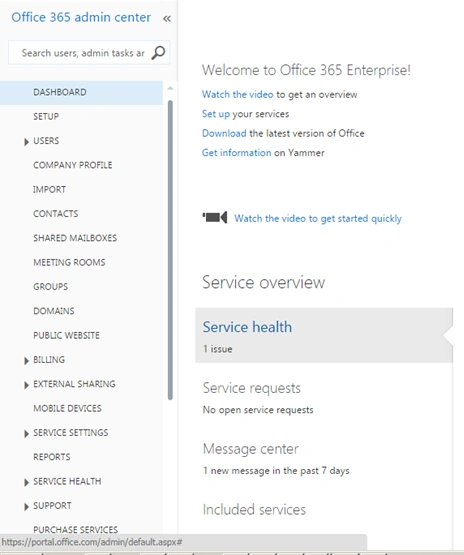Expand the SUPPORT section arrow
The width and height of the screenshot is (464, 555).
click(x=26, y=507)
